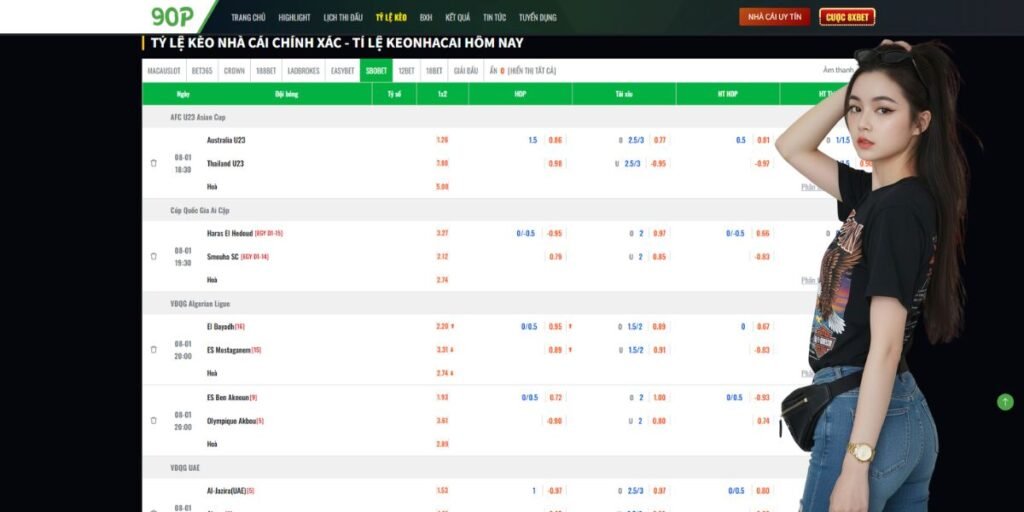Switch to the LADBROKES tab
Viewport: 1024px width, 512px height.
coord(303,71)
